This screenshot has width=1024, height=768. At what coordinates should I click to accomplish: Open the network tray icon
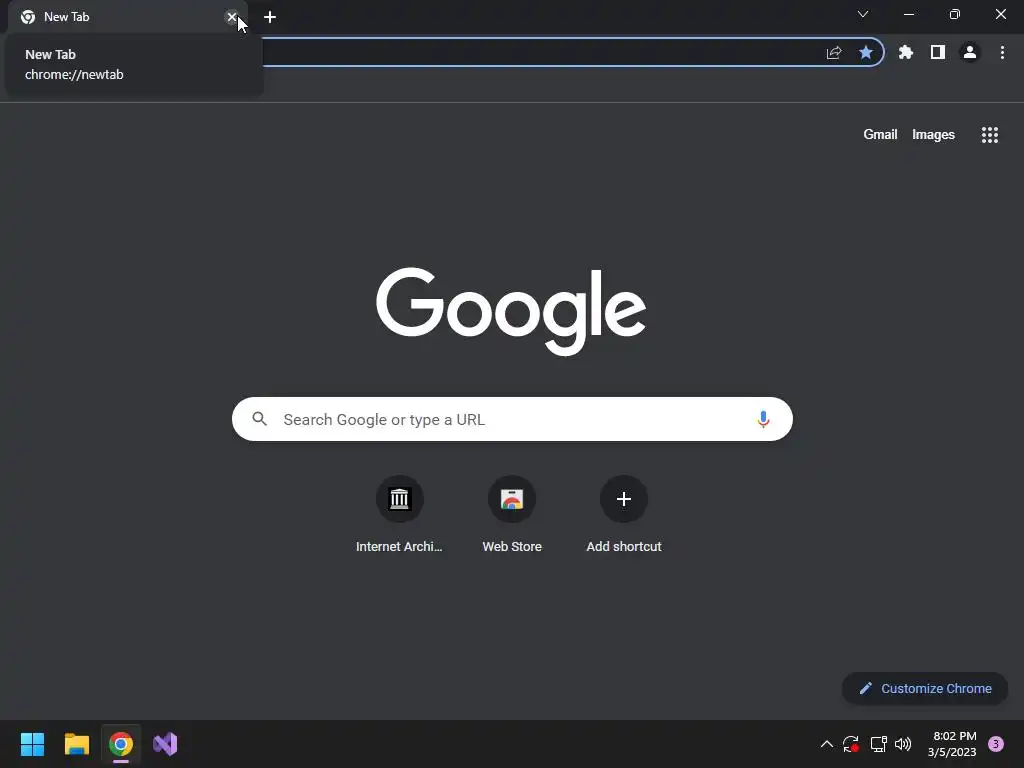tap(878, 744)
